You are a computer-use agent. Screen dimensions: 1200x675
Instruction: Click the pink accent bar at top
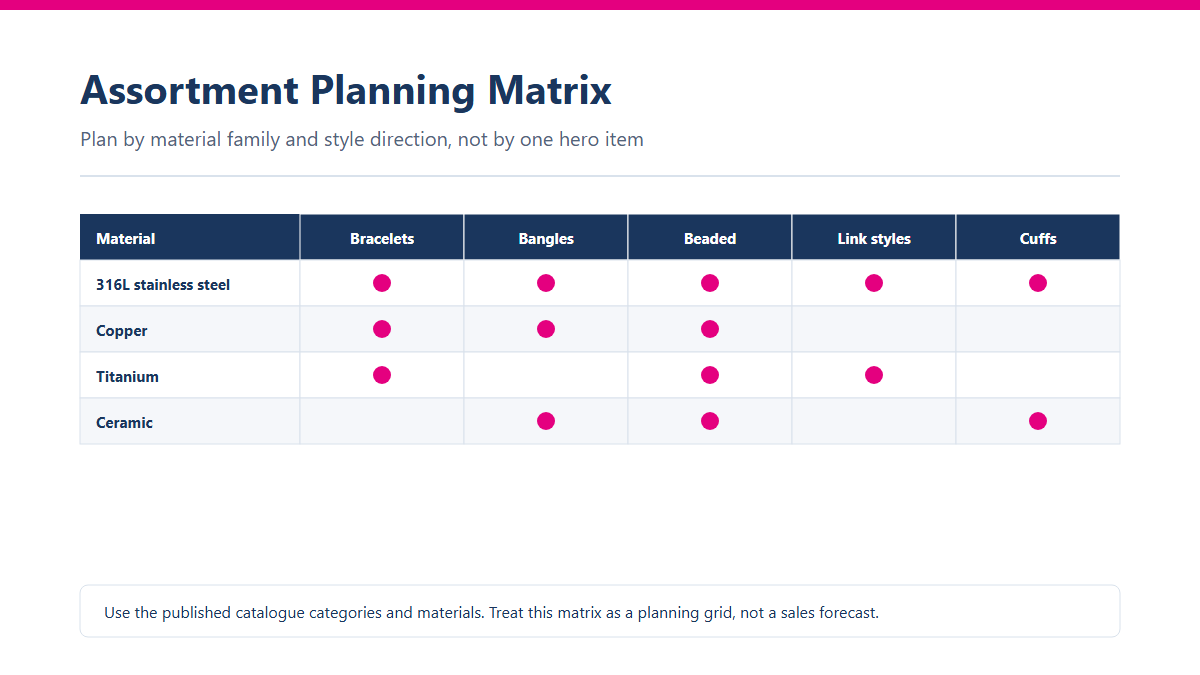[600, 5]
